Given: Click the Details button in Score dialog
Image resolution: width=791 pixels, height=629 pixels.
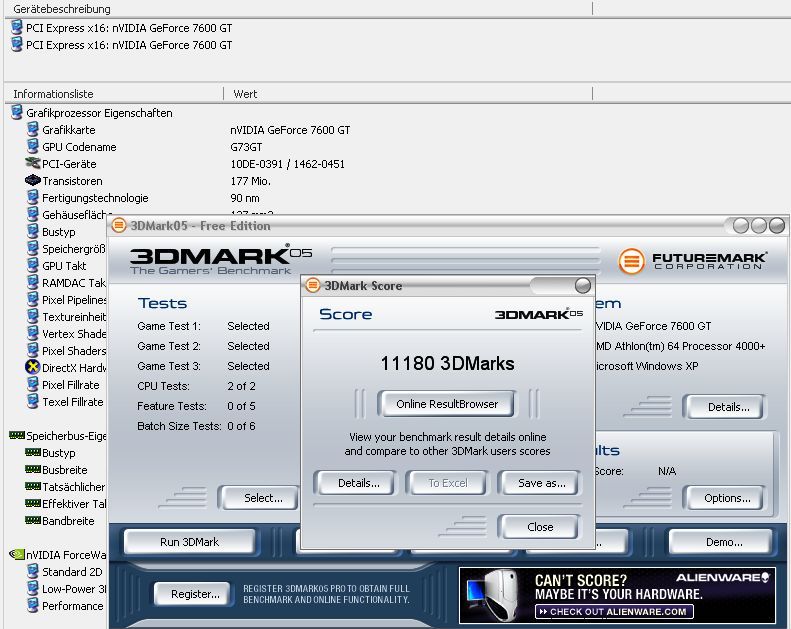Looking at the screenshot, I should click(358, 483).
